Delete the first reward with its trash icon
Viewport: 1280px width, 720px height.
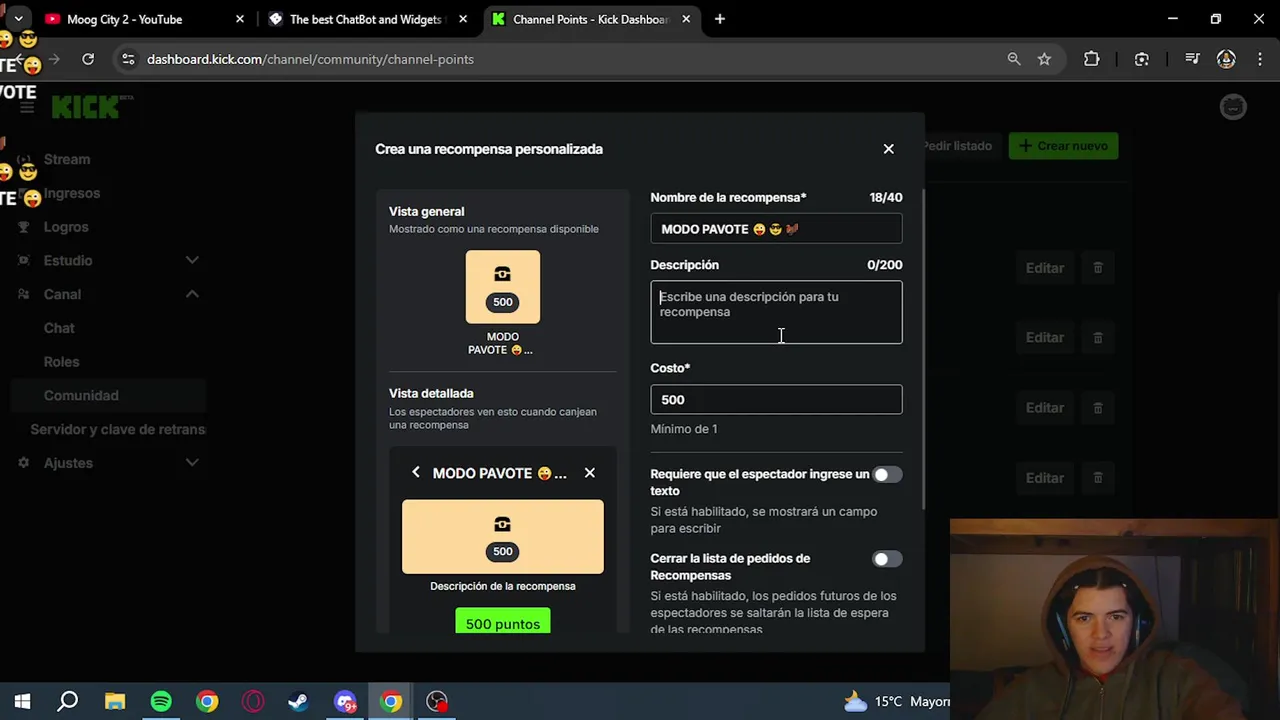[x=1097, y=268]
